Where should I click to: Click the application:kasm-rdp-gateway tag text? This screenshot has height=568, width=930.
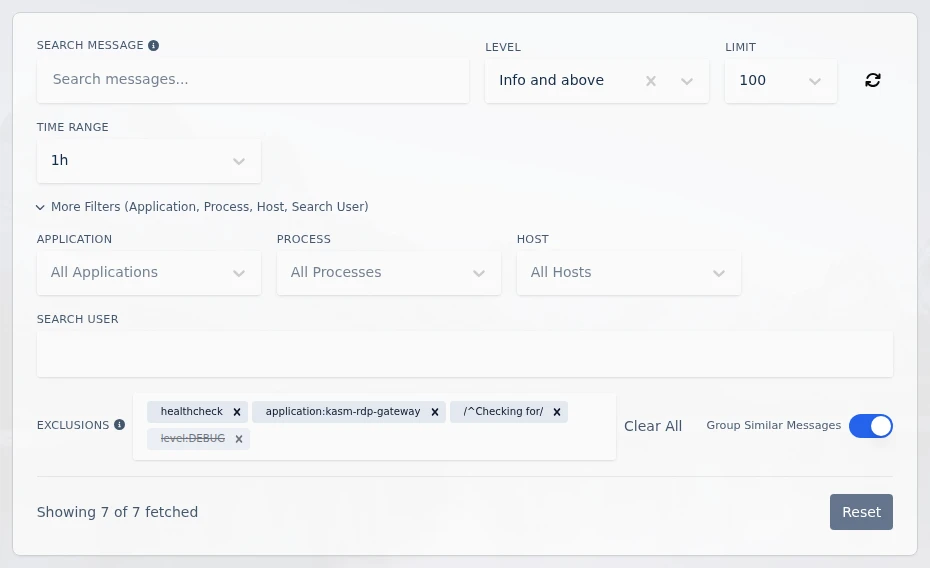pyautogui.click(x=343, y=411)
